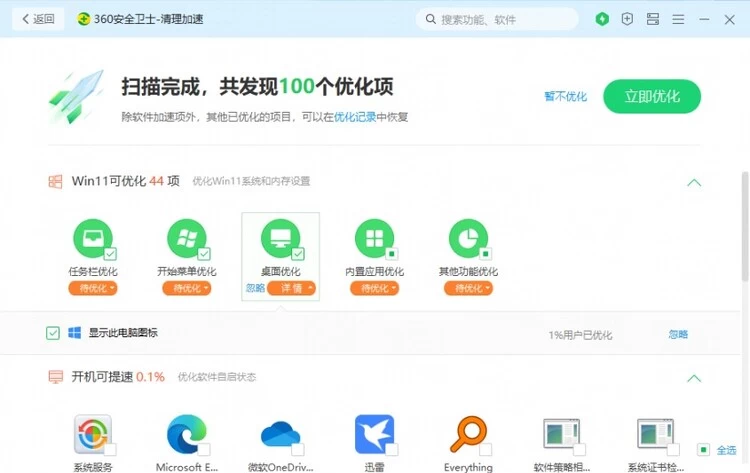Click the green shield icon in title bar
Viewport: 750px width, 473px height.
[x=602, y=19]
